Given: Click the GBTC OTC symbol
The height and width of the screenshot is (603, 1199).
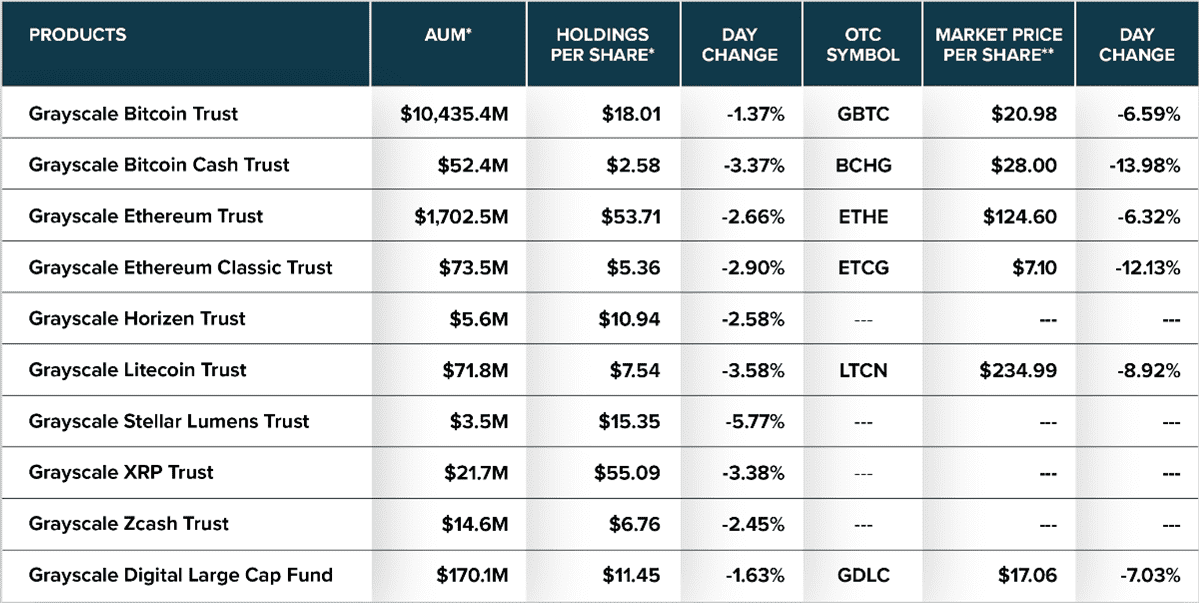Looking at the screenshot, I should tap(862, 114).
